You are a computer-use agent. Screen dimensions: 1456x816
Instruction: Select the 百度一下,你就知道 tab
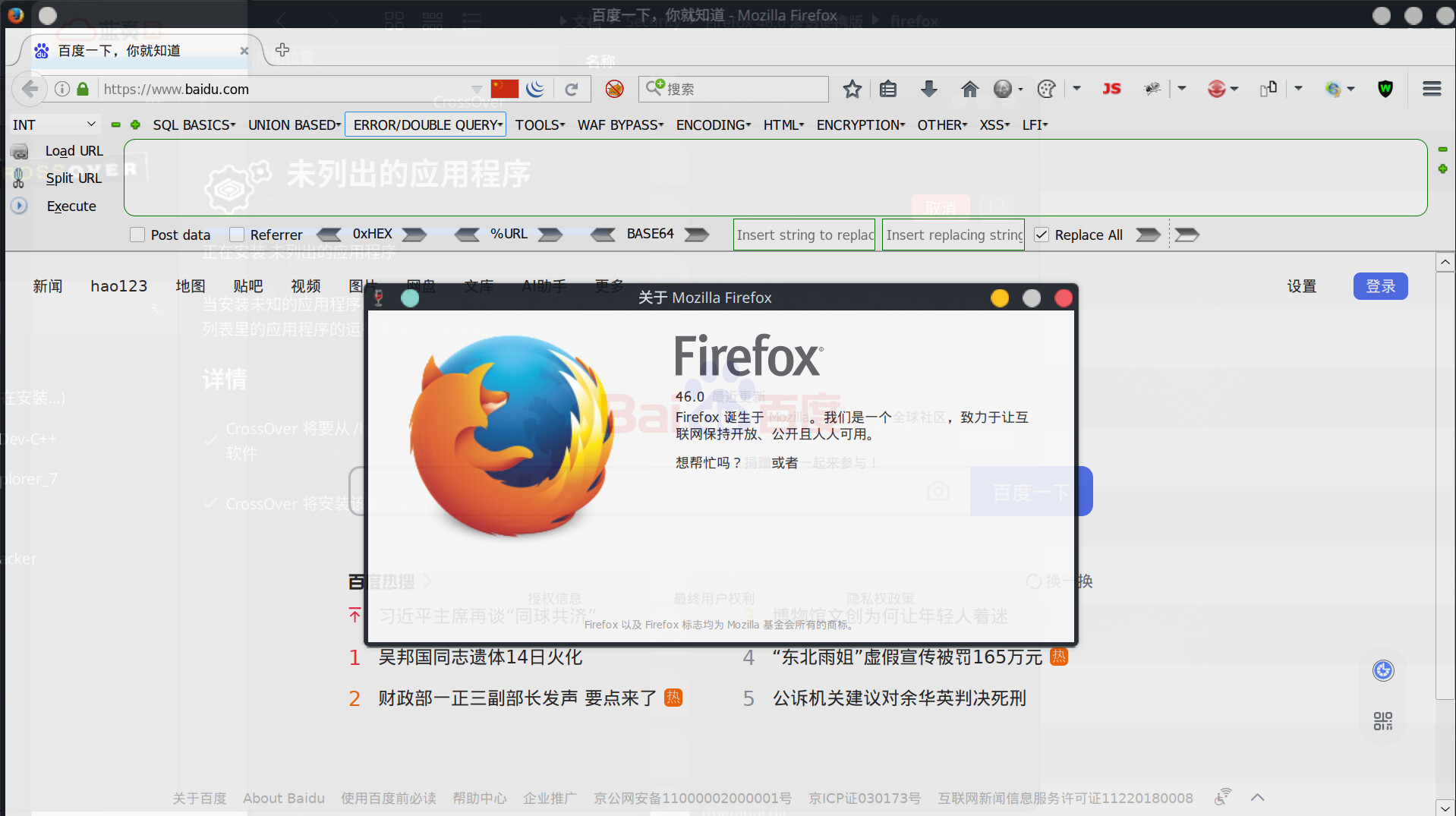point(140,50)
